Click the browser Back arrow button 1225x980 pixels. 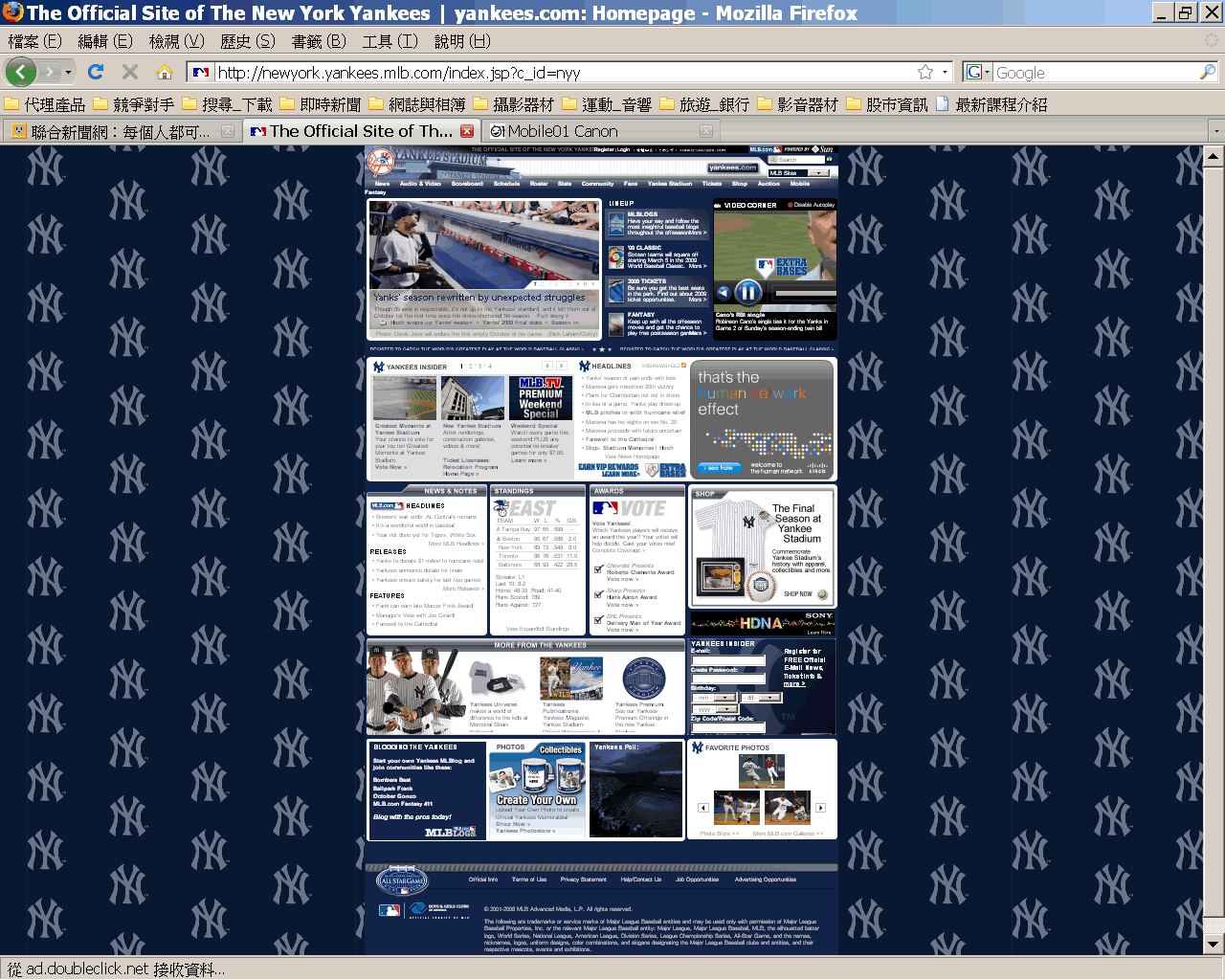point(21,72)
